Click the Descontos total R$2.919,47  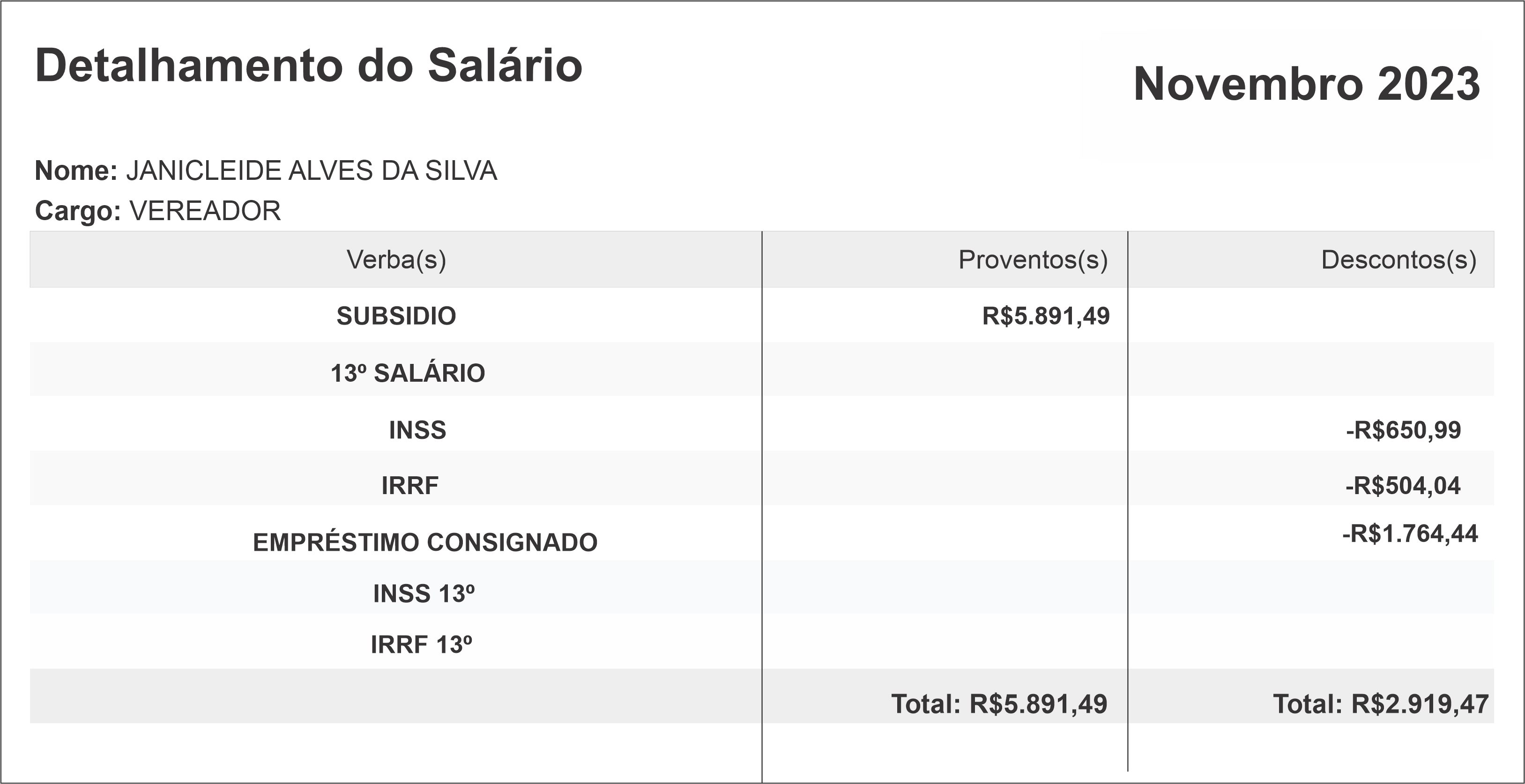pyautogui.click(x=1381, y=704)
